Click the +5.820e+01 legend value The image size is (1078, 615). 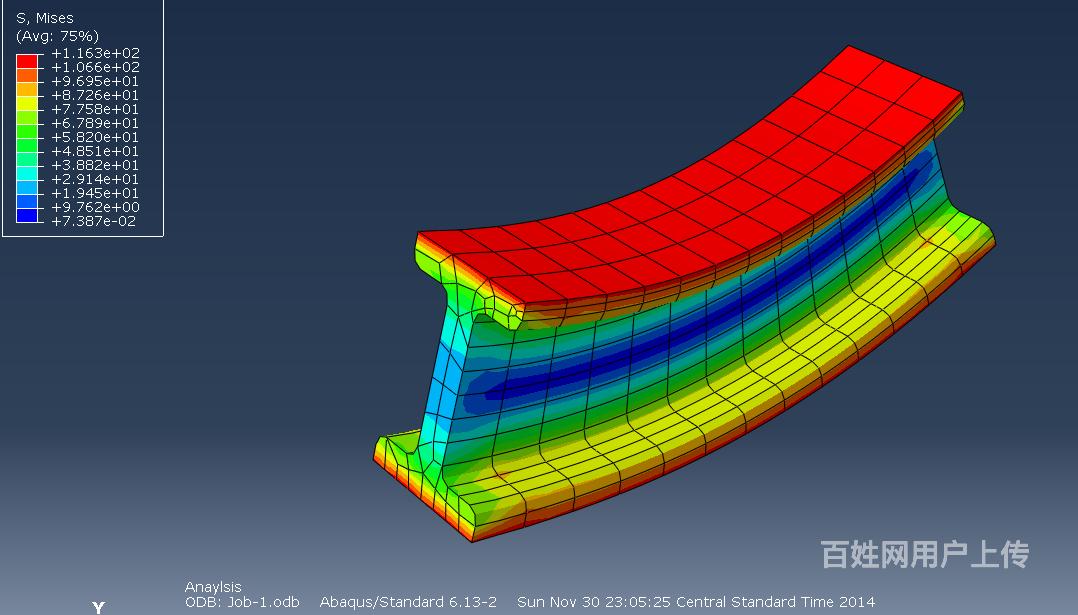(95, 137)
